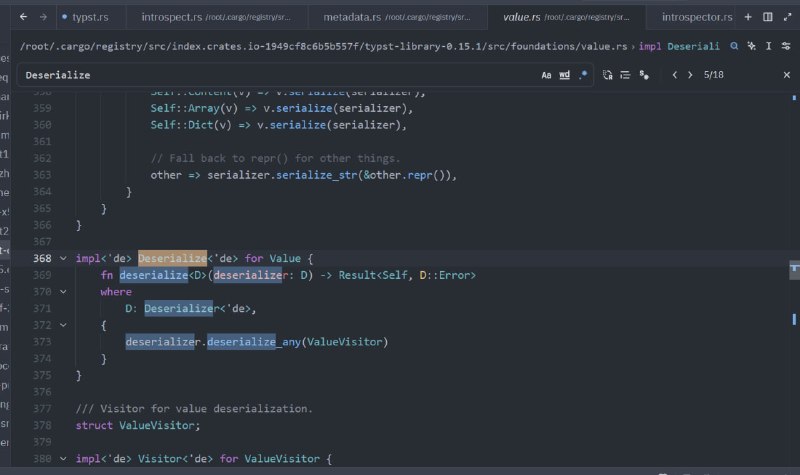
Task: Switch to the typst.rs tab
Action: tap(90, 17)
